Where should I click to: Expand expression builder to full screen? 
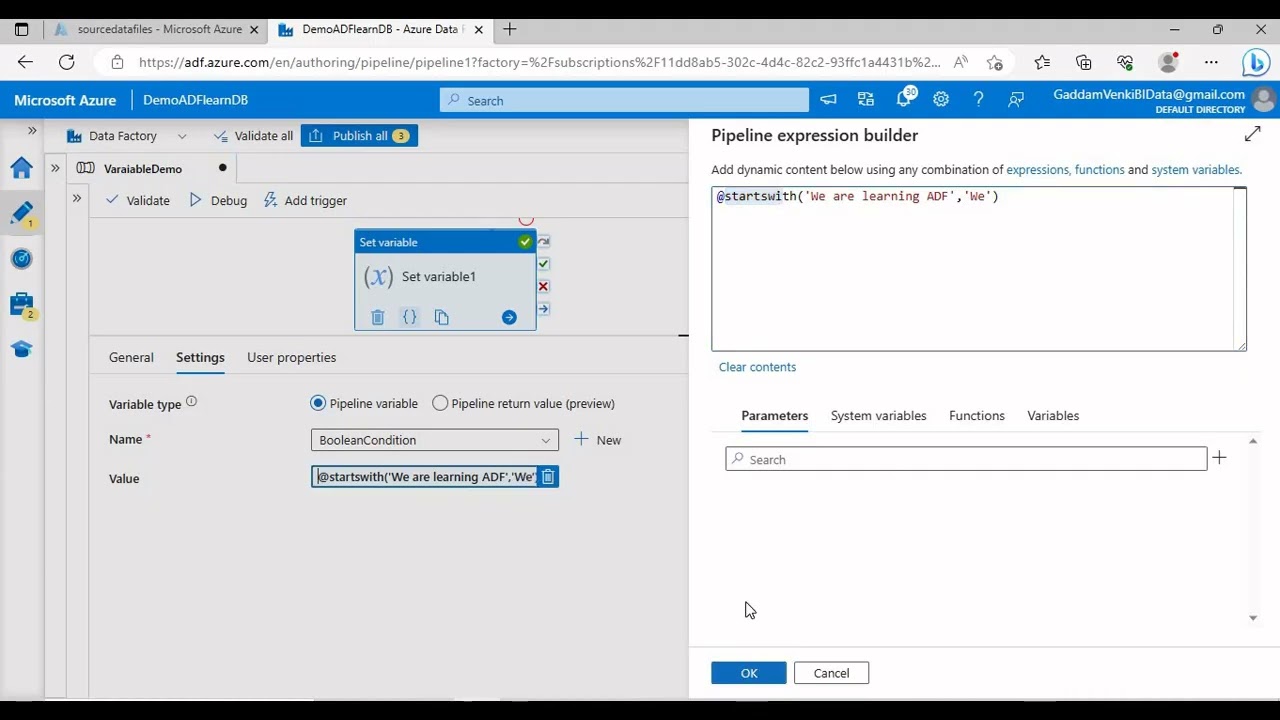(x=1252, y=134)
